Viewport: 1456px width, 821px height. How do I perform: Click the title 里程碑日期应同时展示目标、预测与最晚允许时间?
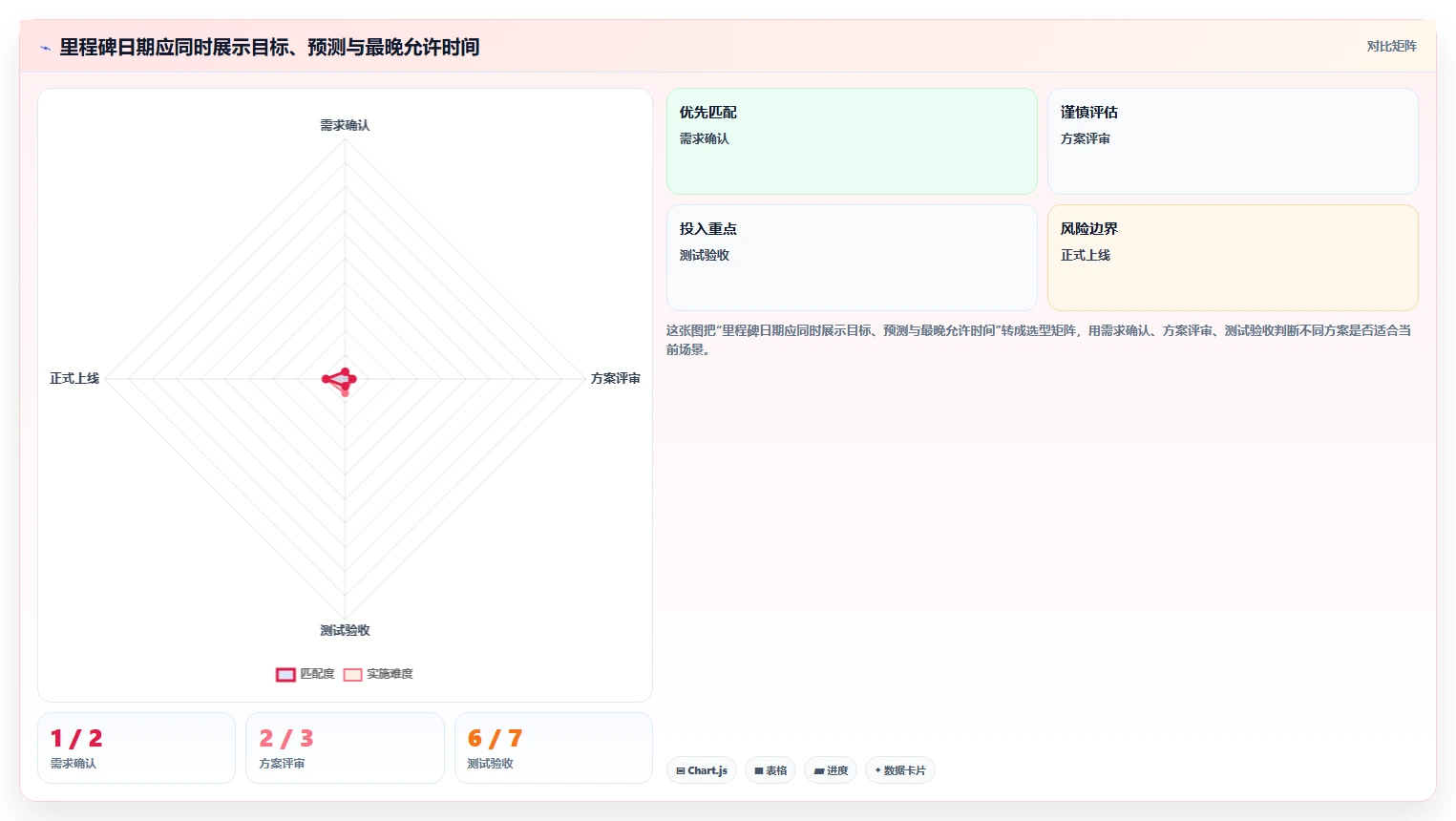(x=269, y=47)
